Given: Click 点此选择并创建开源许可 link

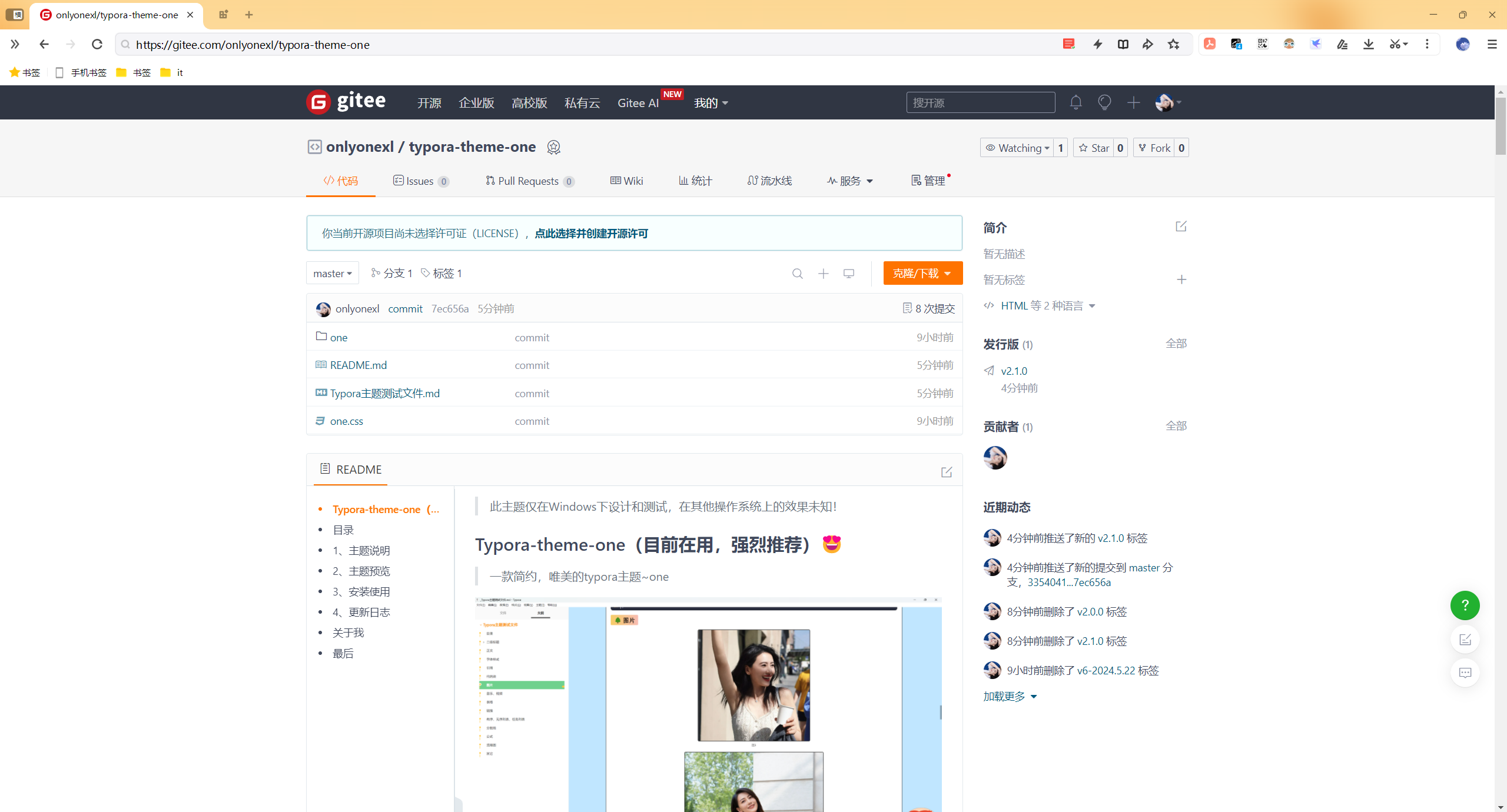Looking at the screenshot, I should click(591, 234).
